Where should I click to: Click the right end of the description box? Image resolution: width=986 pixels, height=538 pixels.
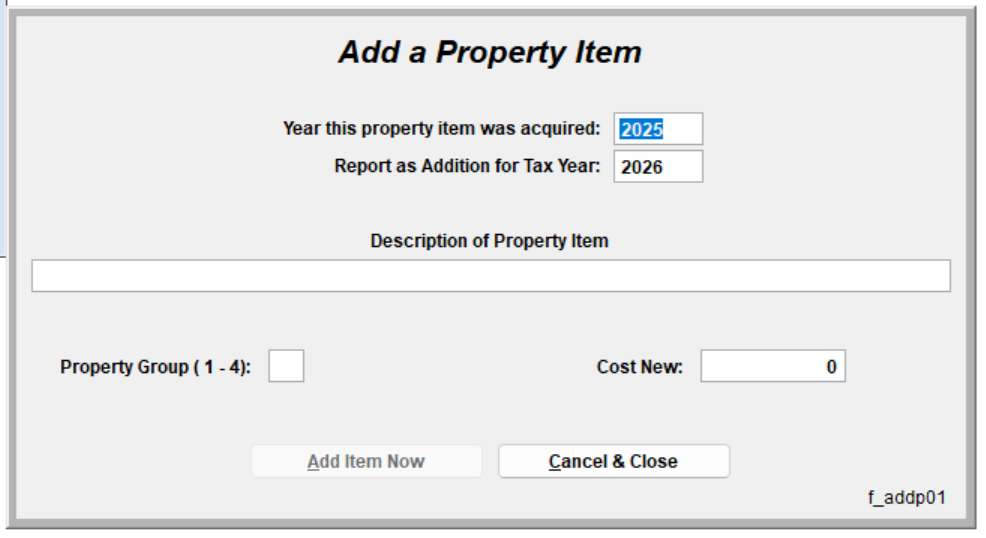coord(940,276)
